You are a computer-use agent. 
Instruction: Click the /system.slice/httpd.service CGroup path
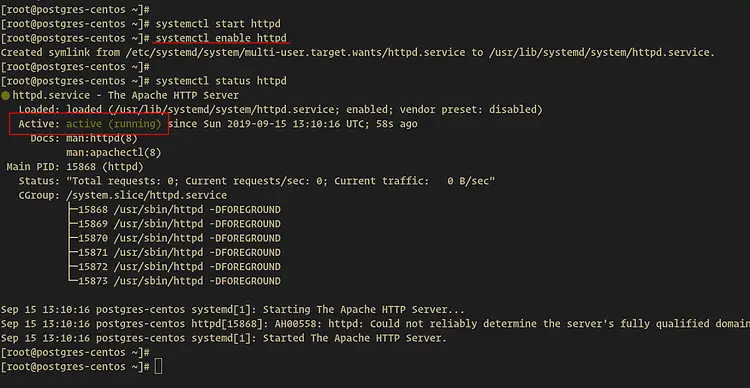[146, 195]
